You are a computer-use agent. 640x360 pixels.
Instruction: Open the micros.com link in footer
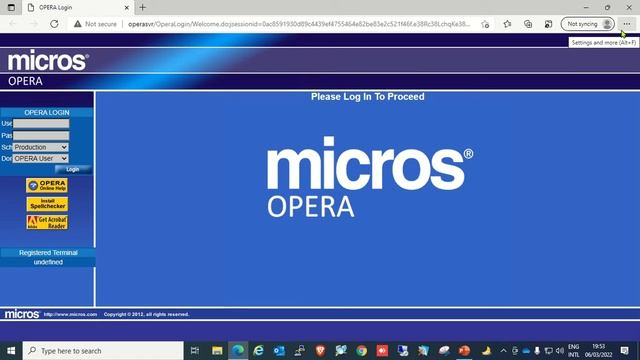click(x=70, y=314)
